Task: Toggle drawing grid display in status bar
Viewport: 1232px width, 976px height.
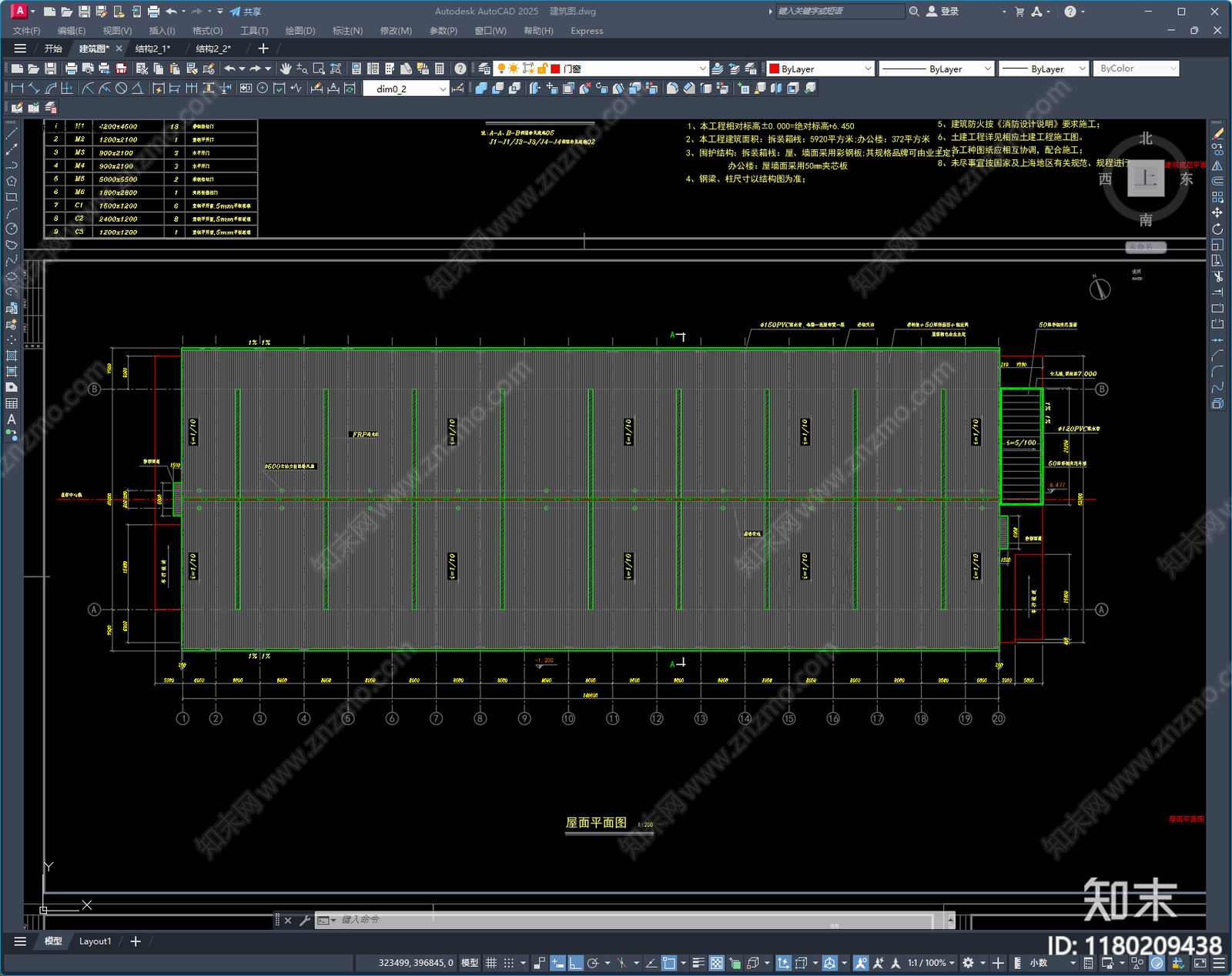Action: [490, 963]
